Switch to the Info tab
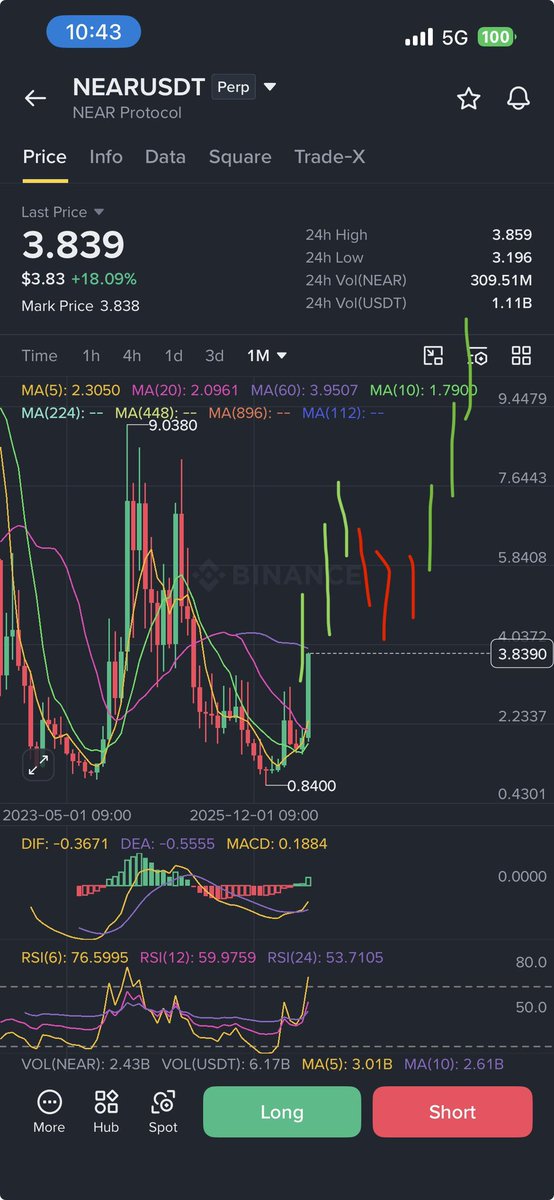Image resolution: width=554 pixels, height=1200 pixels. tap(106, 157)
